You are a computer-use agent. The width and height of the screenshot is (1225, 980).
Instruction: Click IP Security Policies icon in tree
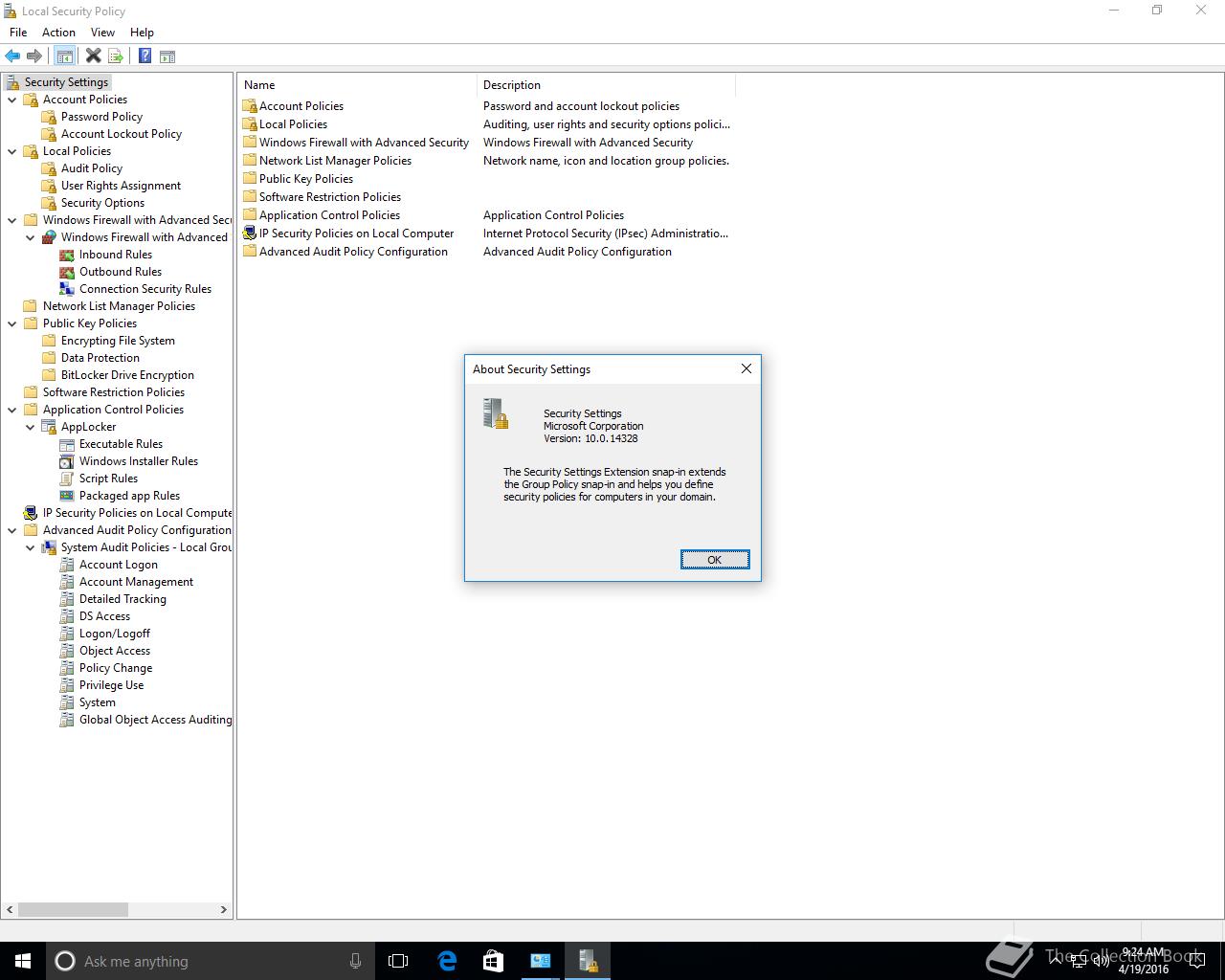[31, 513]
